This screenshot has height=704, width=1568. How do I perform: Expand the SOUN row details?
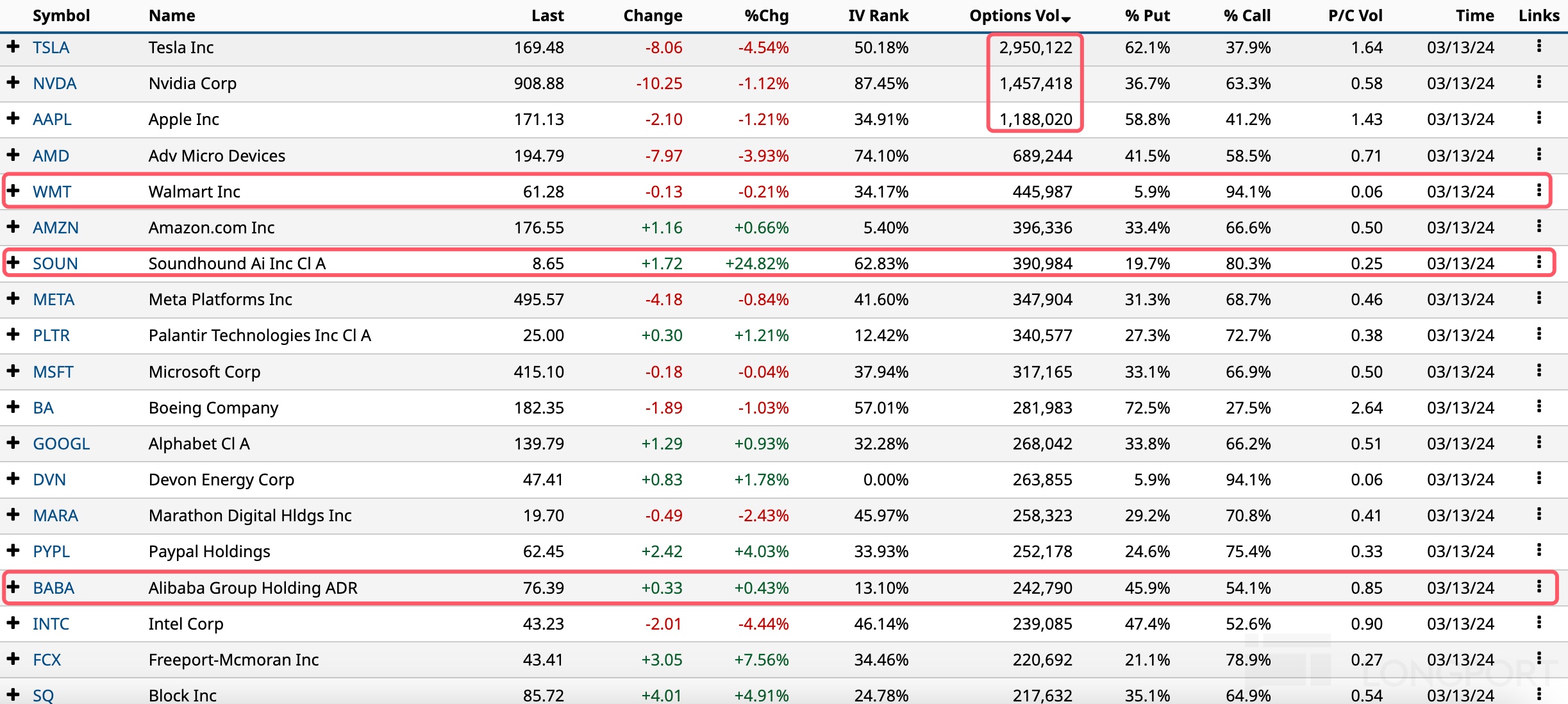coord(13,262)
